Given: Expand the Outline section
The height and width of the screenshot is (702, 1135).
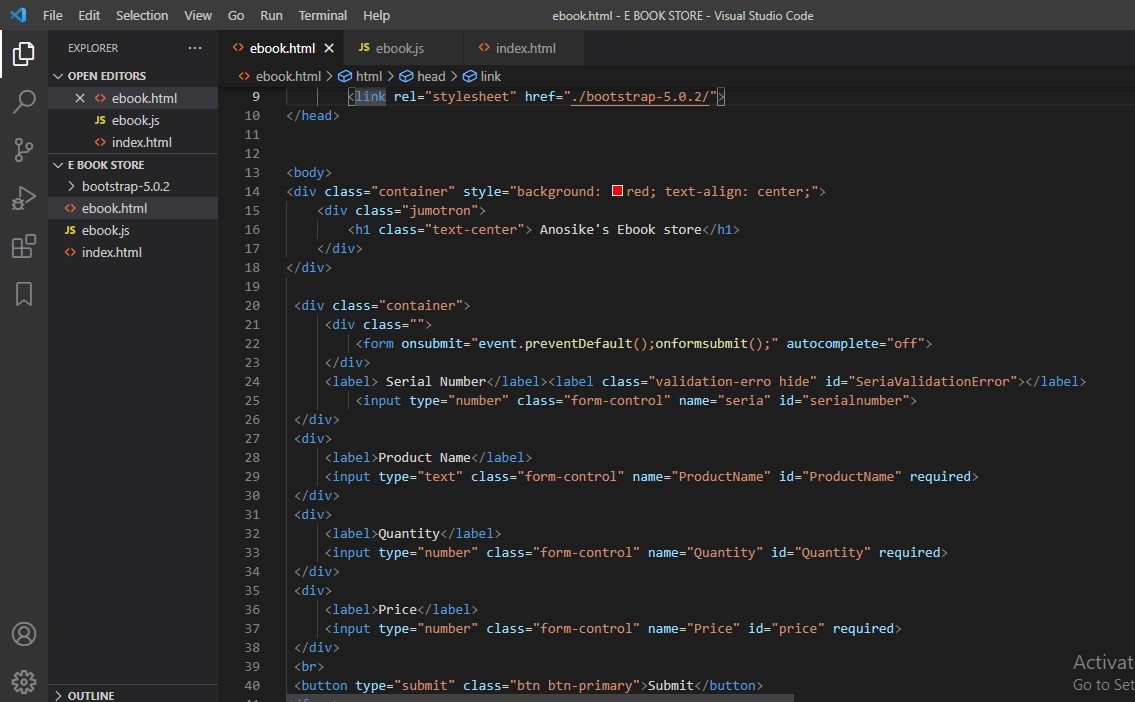Looking at the screenshot, I should (58, 695).
